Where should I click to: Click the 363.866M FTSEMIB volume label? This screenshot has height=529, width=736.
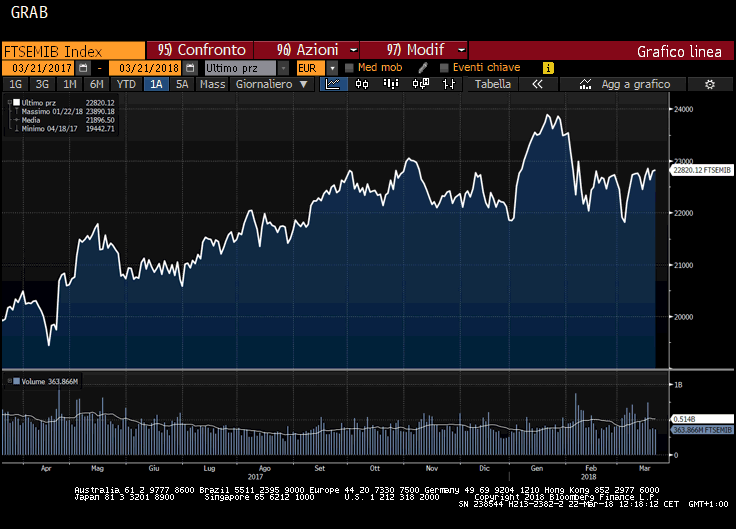point(702,429)
